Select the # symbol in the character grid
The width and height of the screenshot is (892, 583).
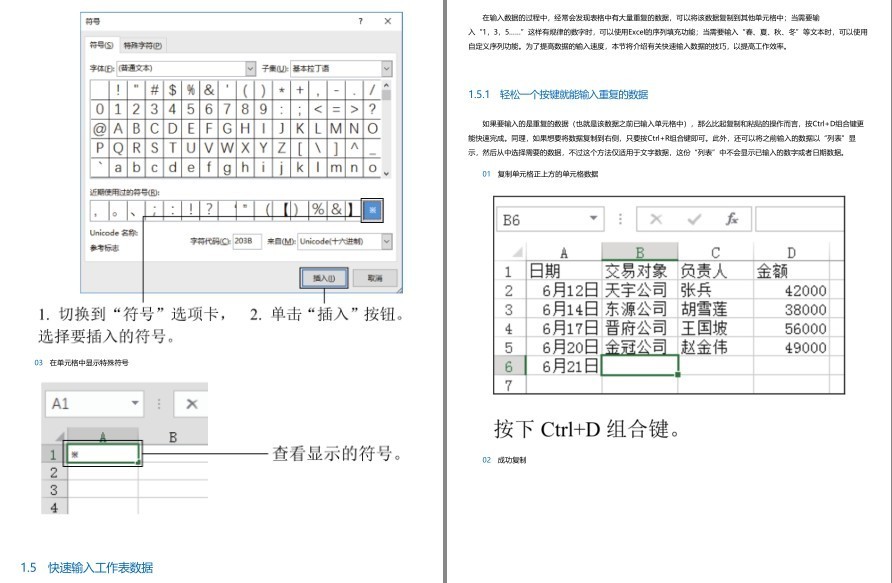[x=154, y=89]
